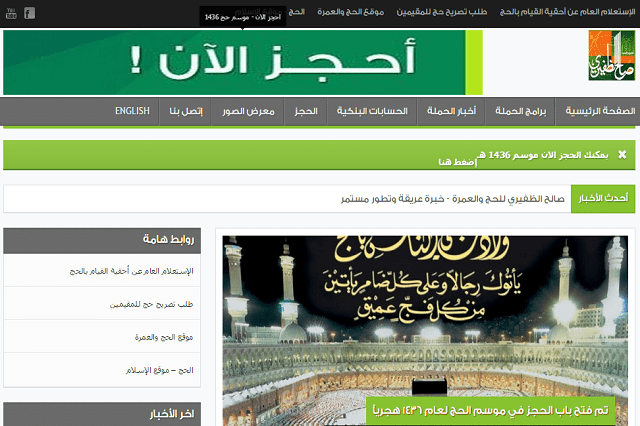Open news ticker headline 'صالح الظفيري للحج والعمرة'
The image size is (640, 426).
[x=453, y=199]
